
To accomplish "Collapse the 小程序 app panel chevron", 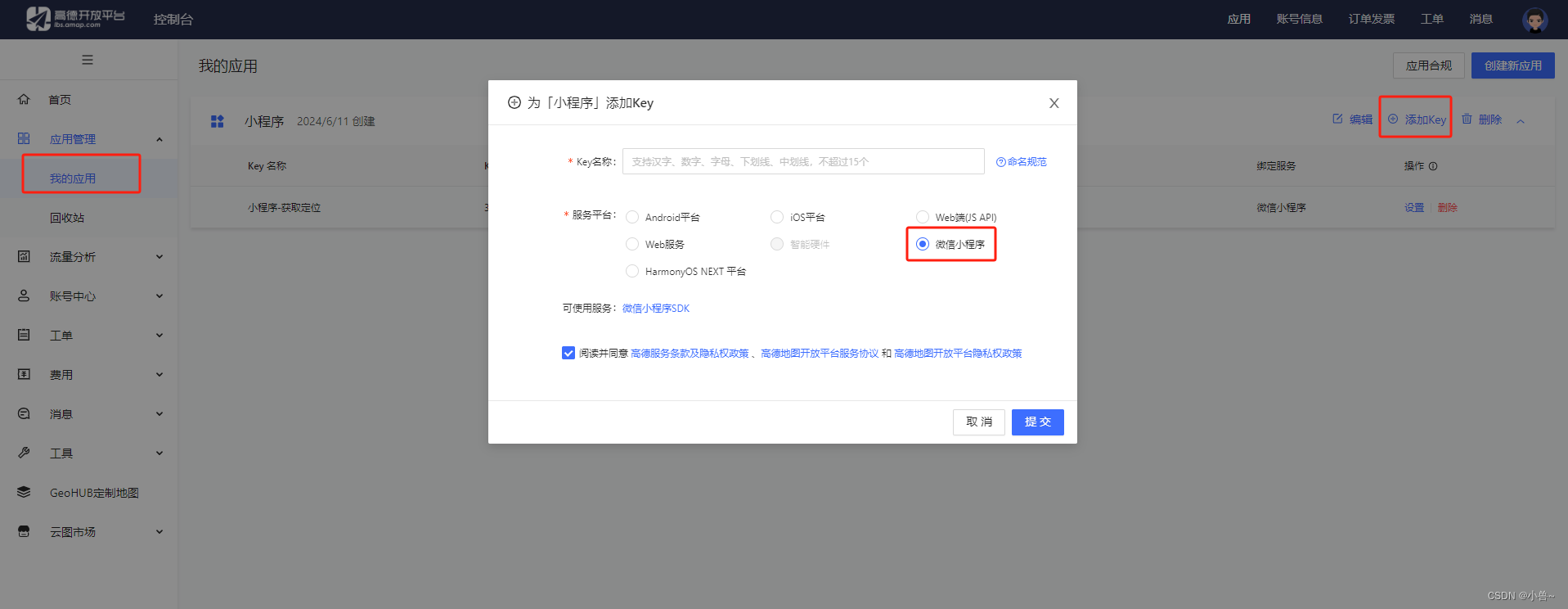I will click(1521, 121).
